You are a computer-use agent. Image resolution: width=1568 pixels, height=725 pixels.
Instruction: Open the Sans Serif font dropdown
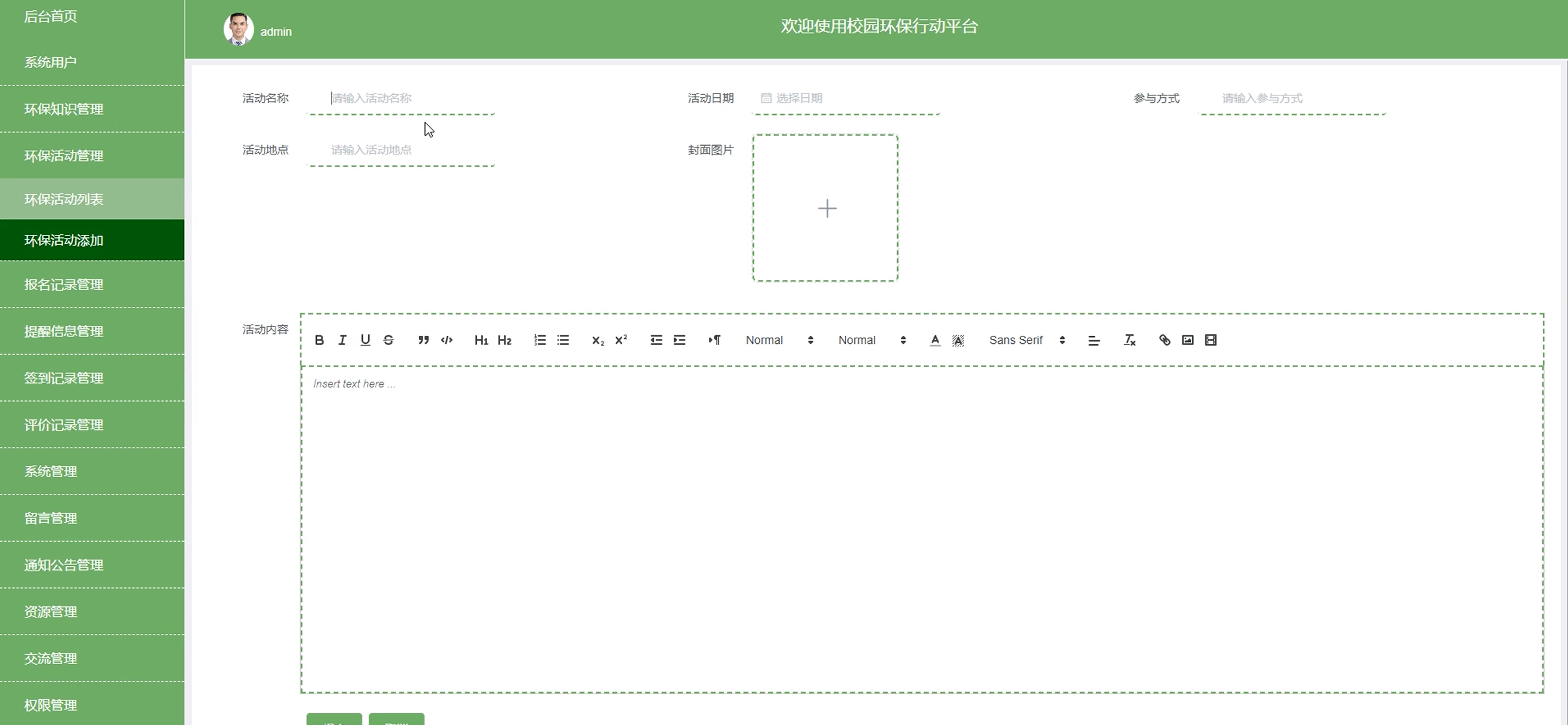coord(1026,340)
